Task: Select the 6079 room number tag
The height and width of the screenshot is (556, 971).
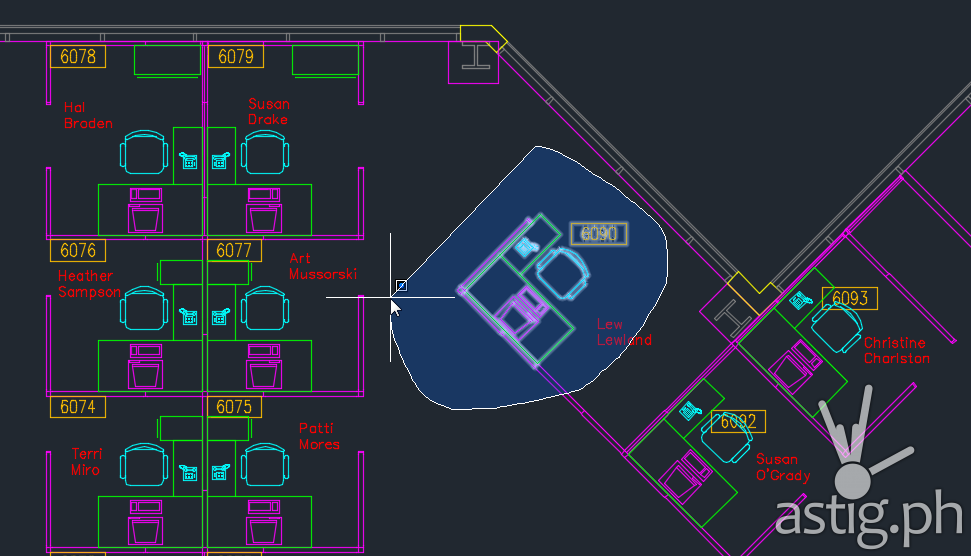Action: tap(235, 56)
